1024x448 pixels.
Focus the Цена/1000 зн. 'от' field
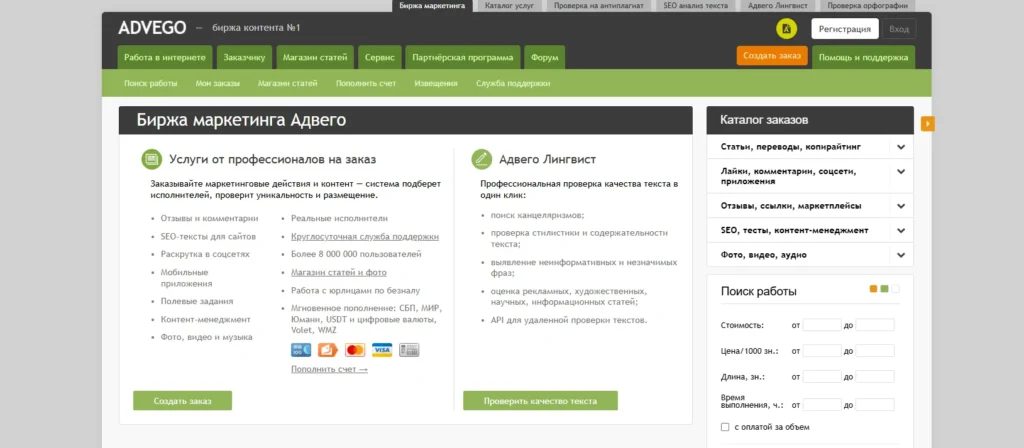pyautogui.click(x=822, y=351)
